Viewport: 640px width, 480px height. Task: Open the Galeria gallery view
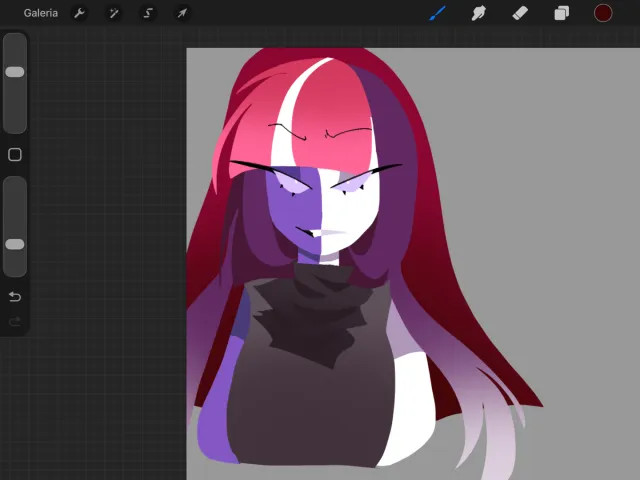[41, 13]
